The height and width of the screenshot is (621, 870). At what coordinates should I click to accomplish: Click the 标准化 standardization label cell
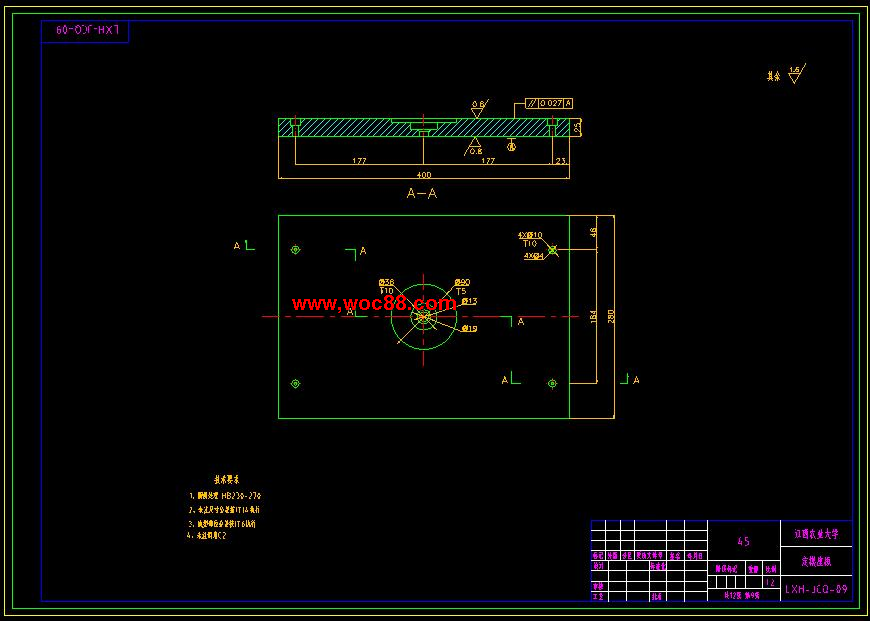(657, 566)
